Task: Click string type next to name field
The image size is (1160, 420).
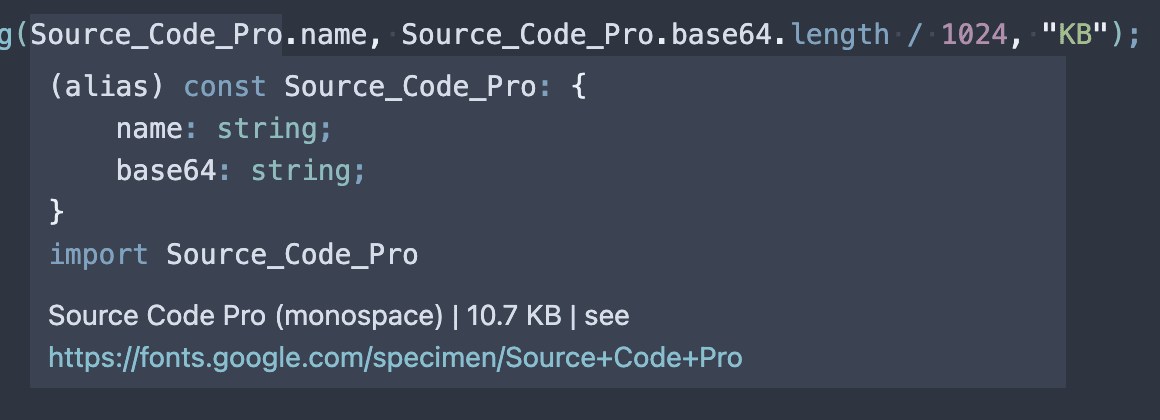Action: click(267, 130)
